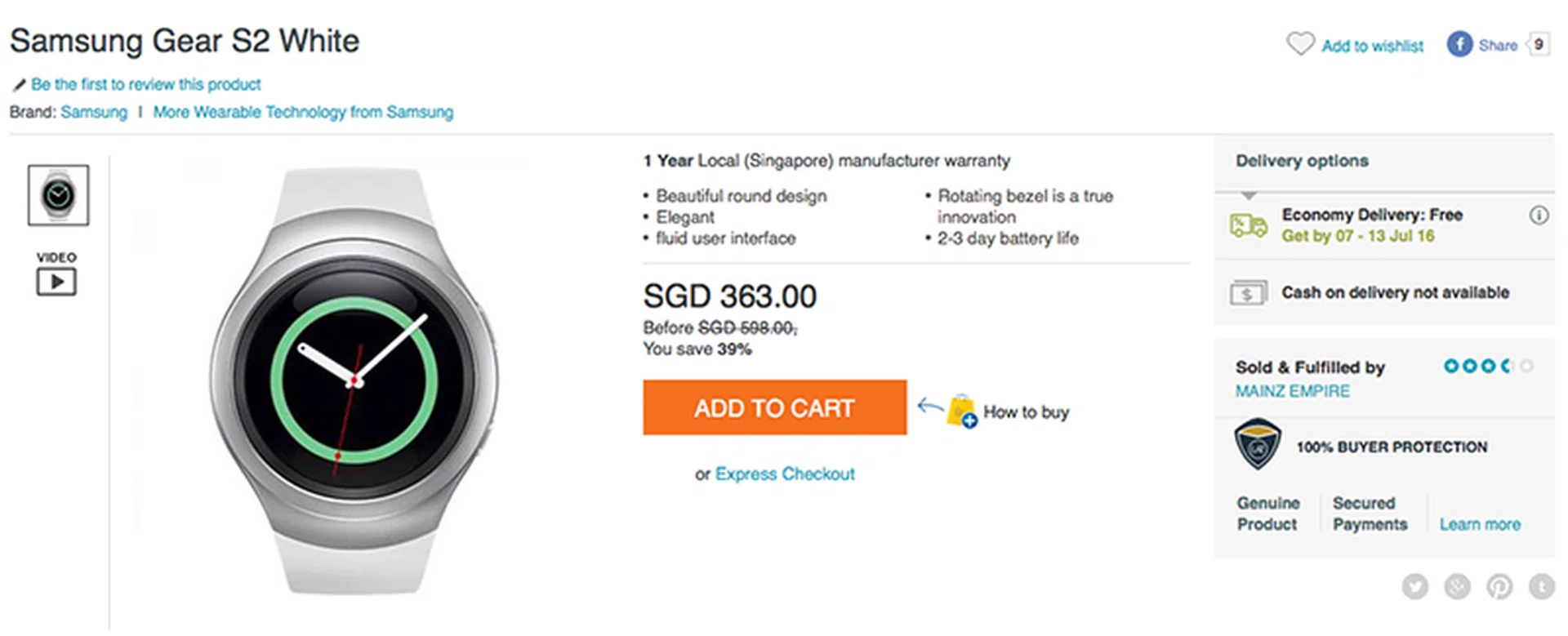This screenshot has width=1568, height=636.
Task: Click the pencil review icon
Action: (19, 85)
